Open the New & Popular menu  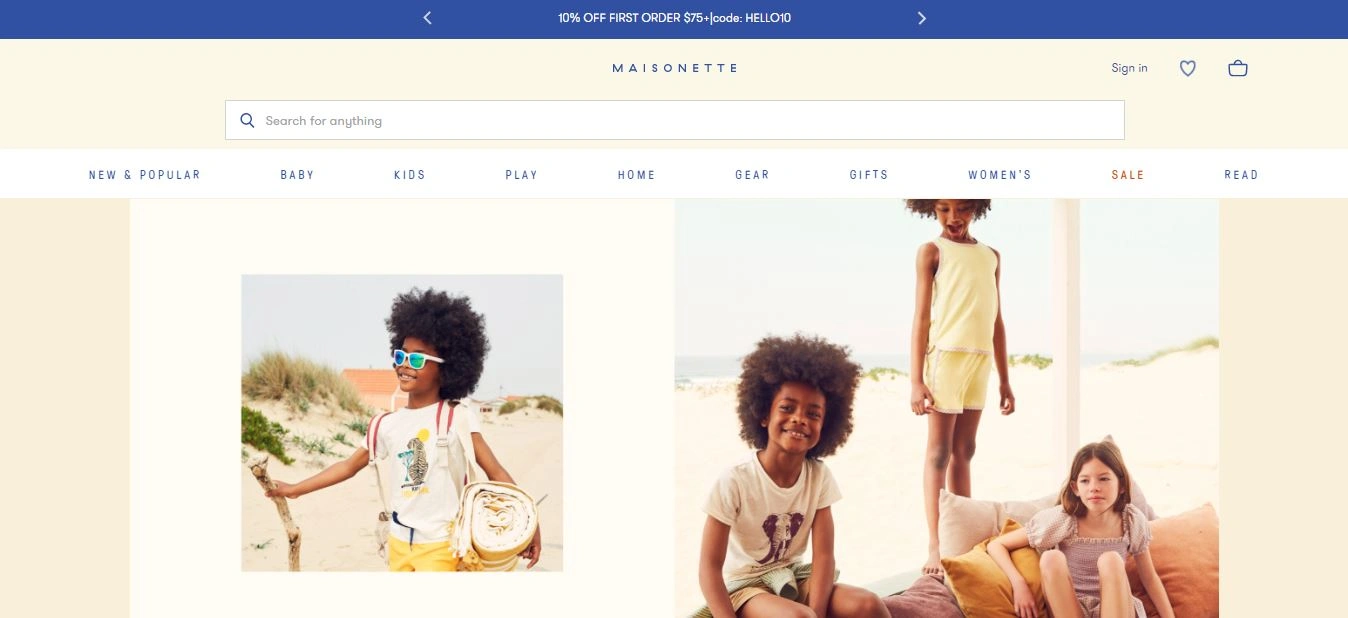145,175
